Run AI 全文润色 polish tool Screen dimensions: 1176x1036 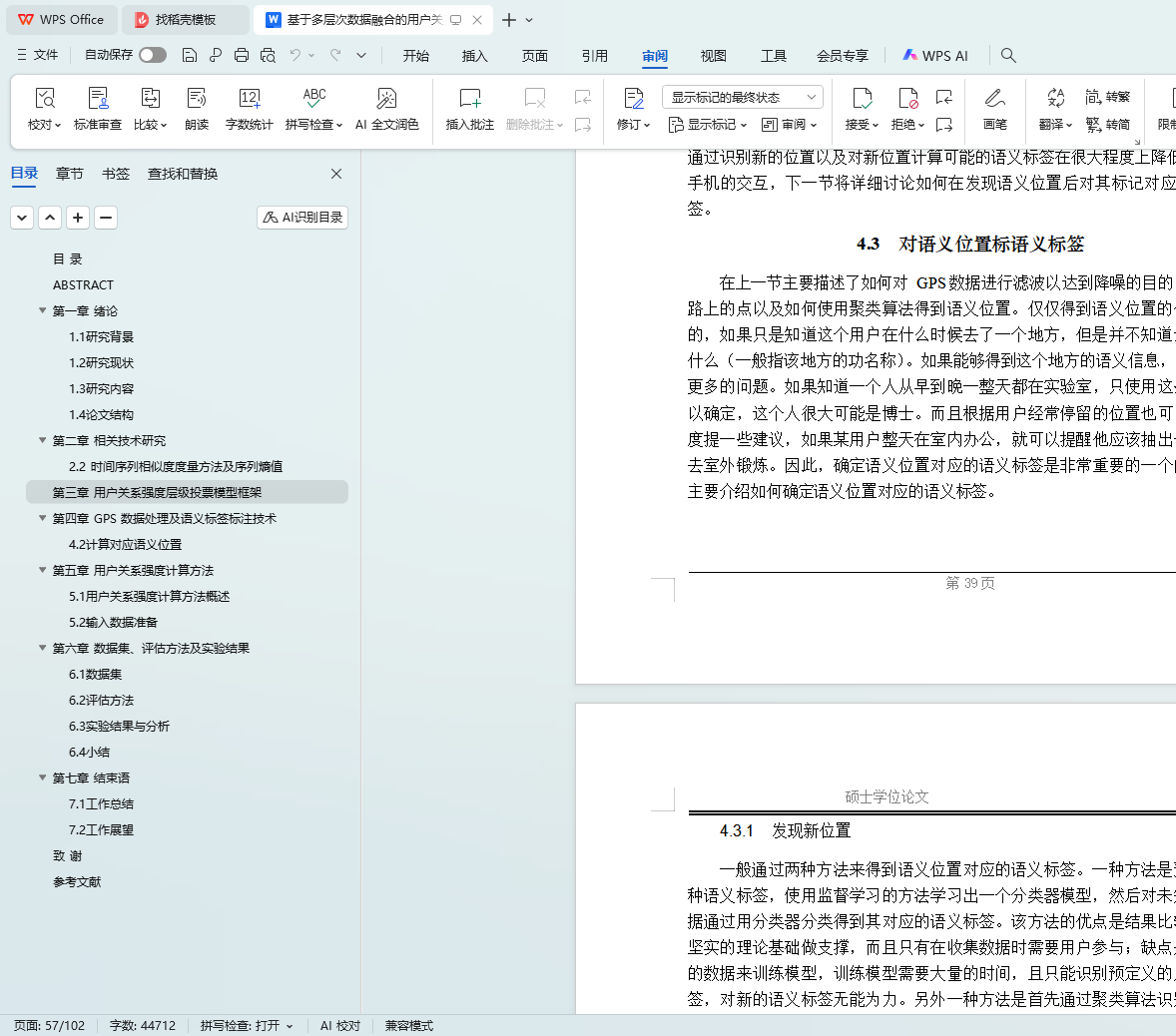point(386,99)
